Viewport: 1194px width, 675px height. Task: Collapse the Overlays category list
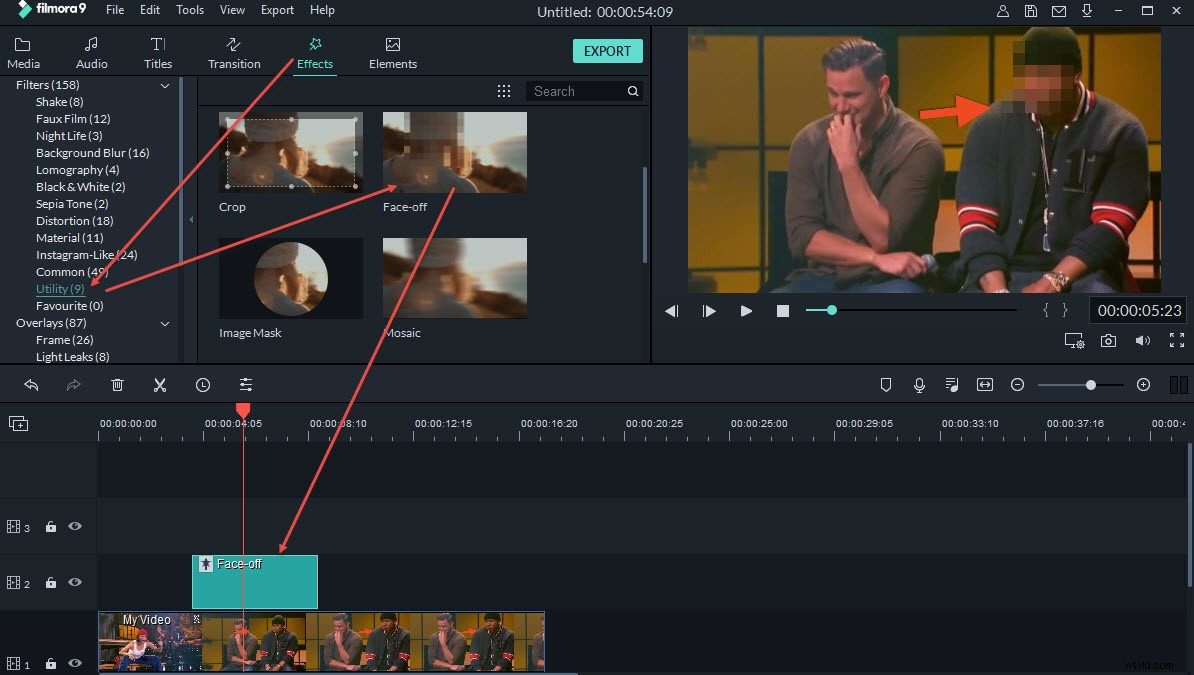[x=165, y=323]
